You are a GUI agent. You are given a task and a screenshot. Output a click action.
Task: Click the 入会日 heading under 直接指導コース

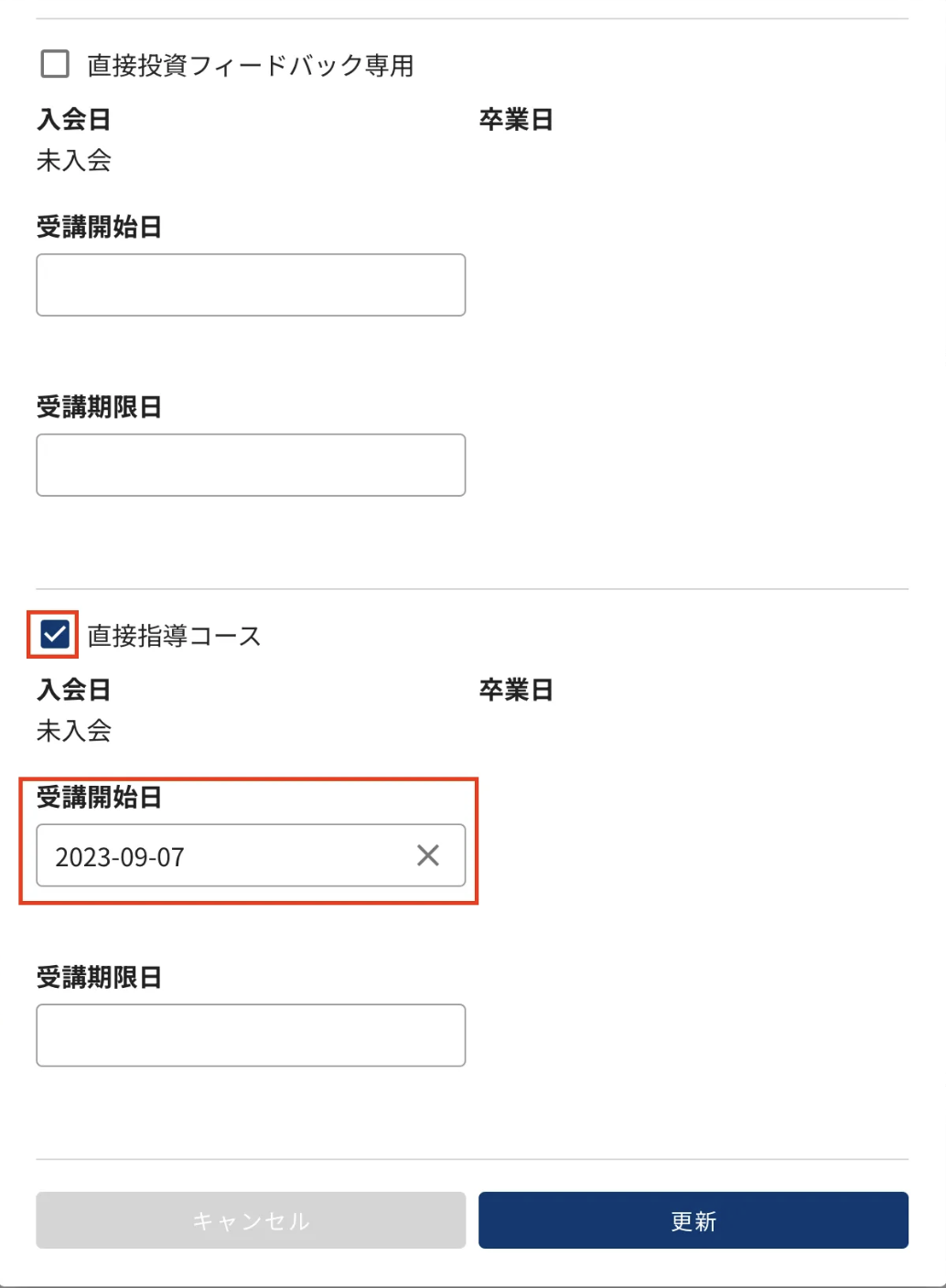(73, 689)
